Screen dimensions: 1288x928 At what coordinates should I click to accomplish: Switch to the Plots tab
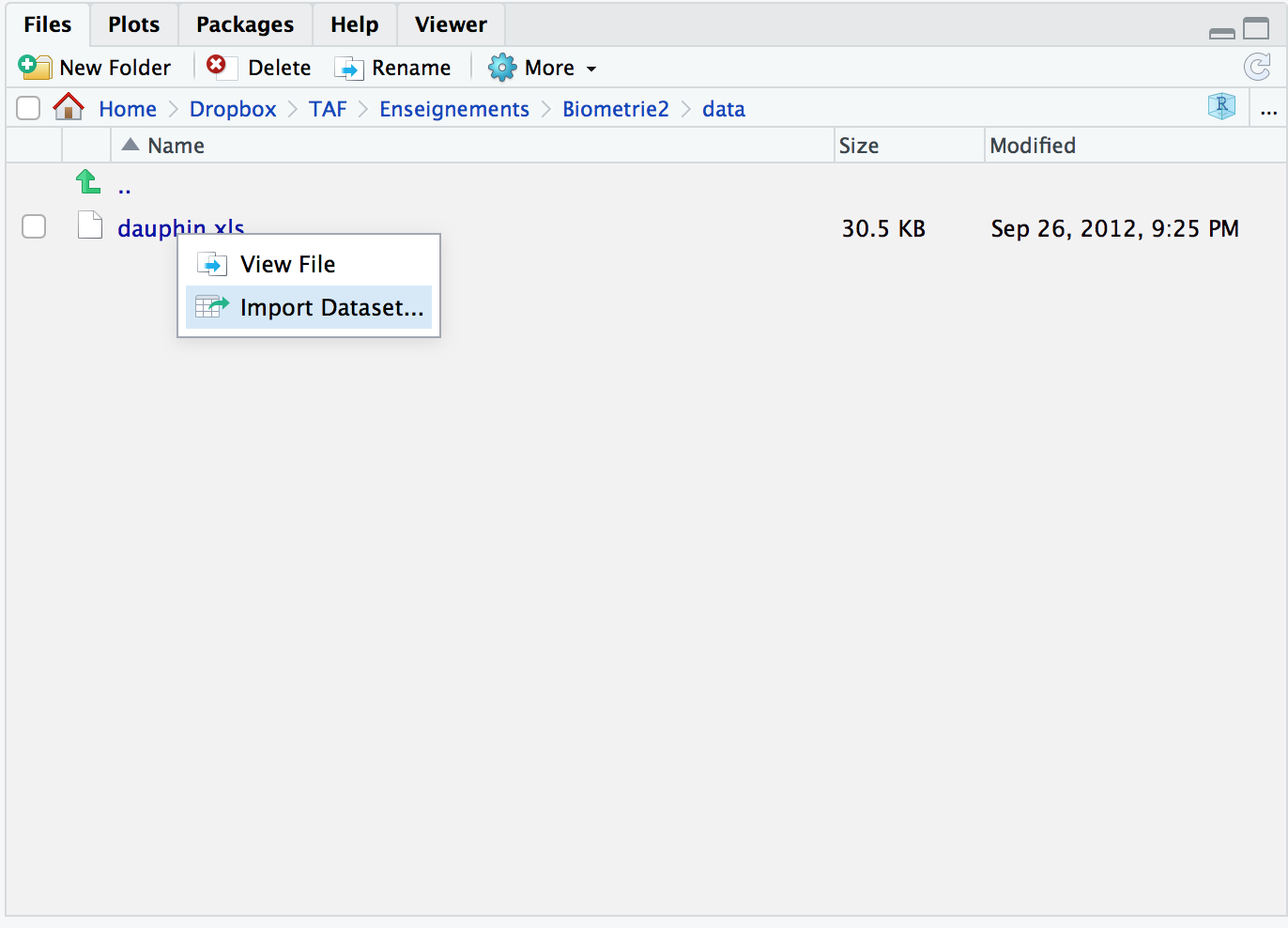134,24
